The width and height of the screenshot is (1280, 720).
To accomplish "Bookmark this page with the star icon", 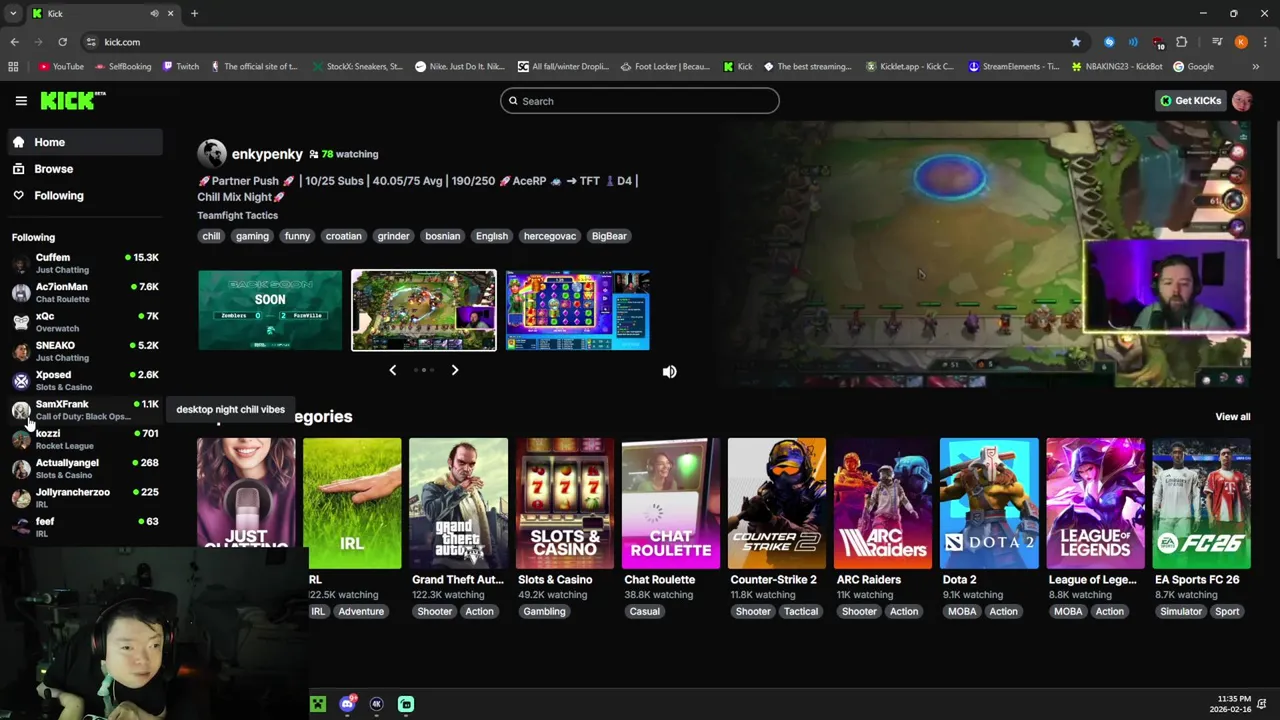I will (1075, 42).
